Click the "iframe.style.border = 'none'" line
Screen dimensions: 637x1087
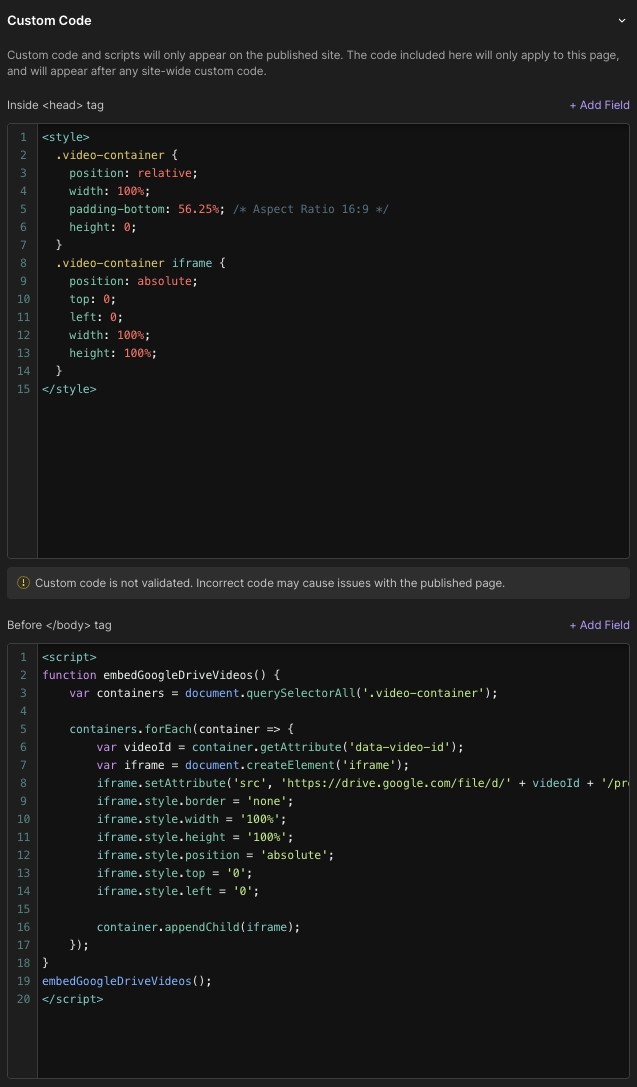[195, 801]
